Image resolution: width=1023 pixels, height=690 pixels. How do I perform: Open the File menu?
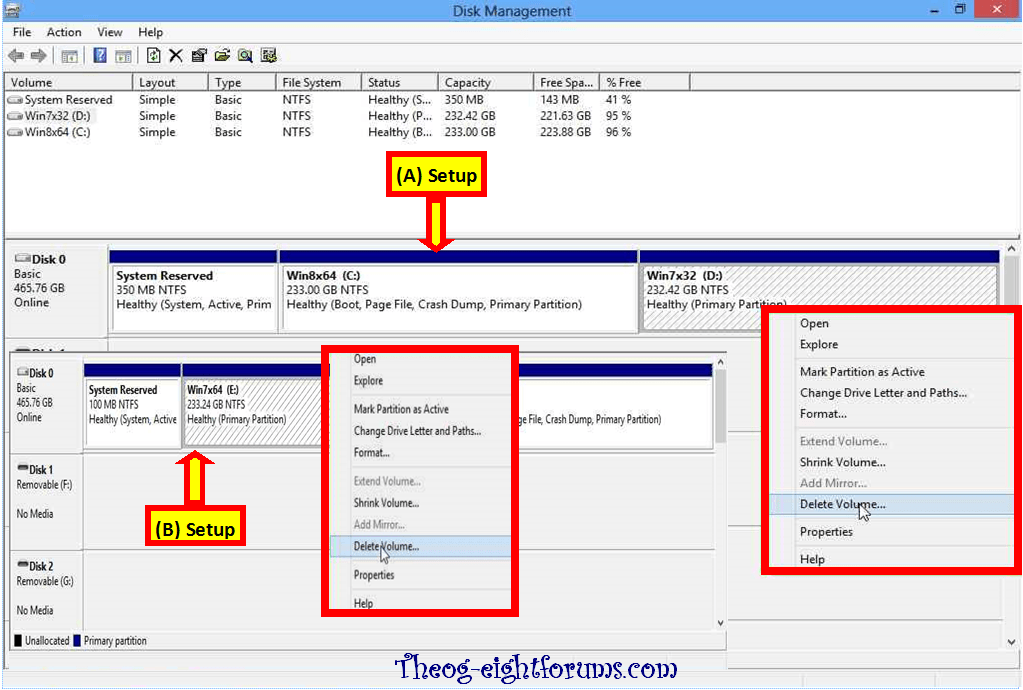(x=22, y=32)
